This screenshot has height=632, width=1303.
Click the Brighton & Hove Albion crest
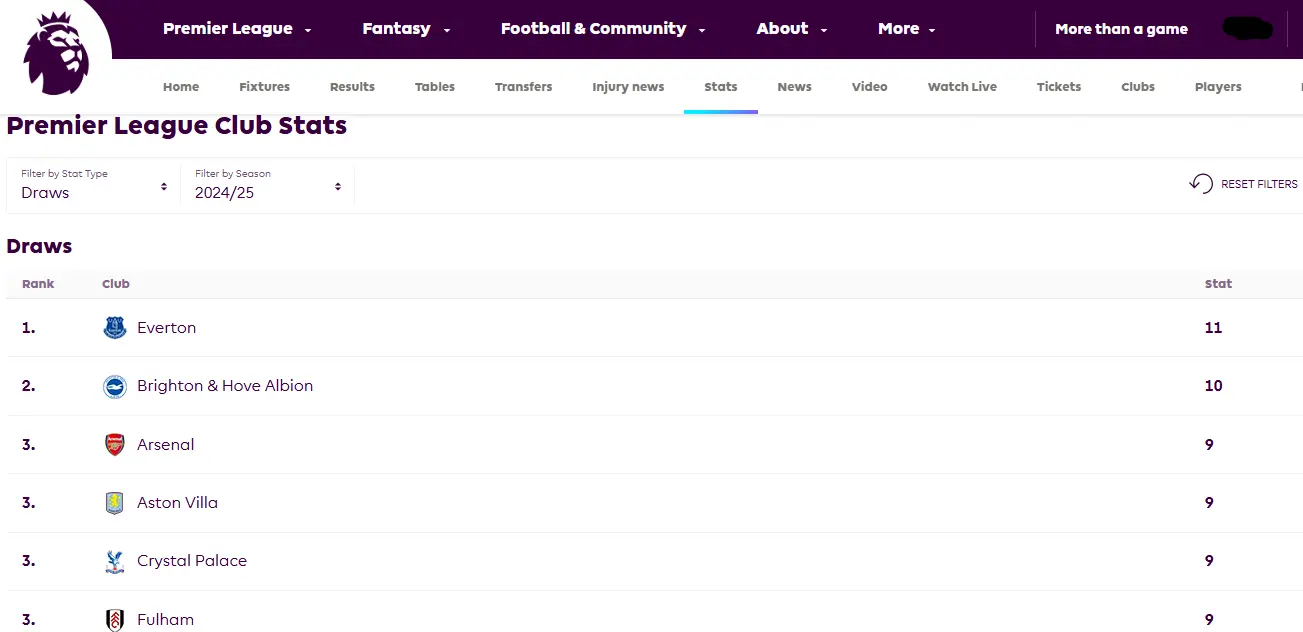click(x=115, y=387)
